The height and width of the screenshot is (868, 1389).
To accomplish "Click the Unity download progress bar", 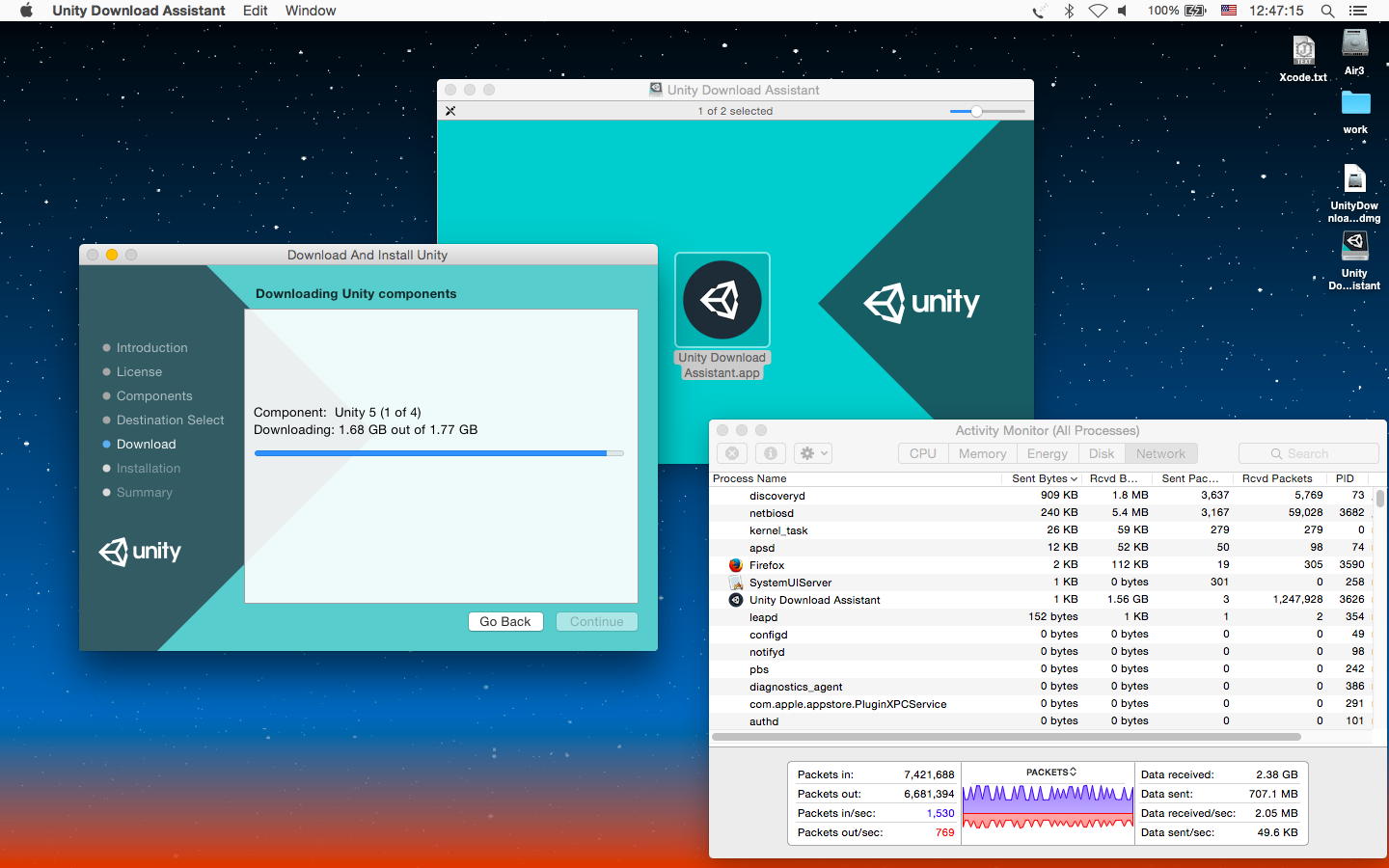I will click(439, 452).
